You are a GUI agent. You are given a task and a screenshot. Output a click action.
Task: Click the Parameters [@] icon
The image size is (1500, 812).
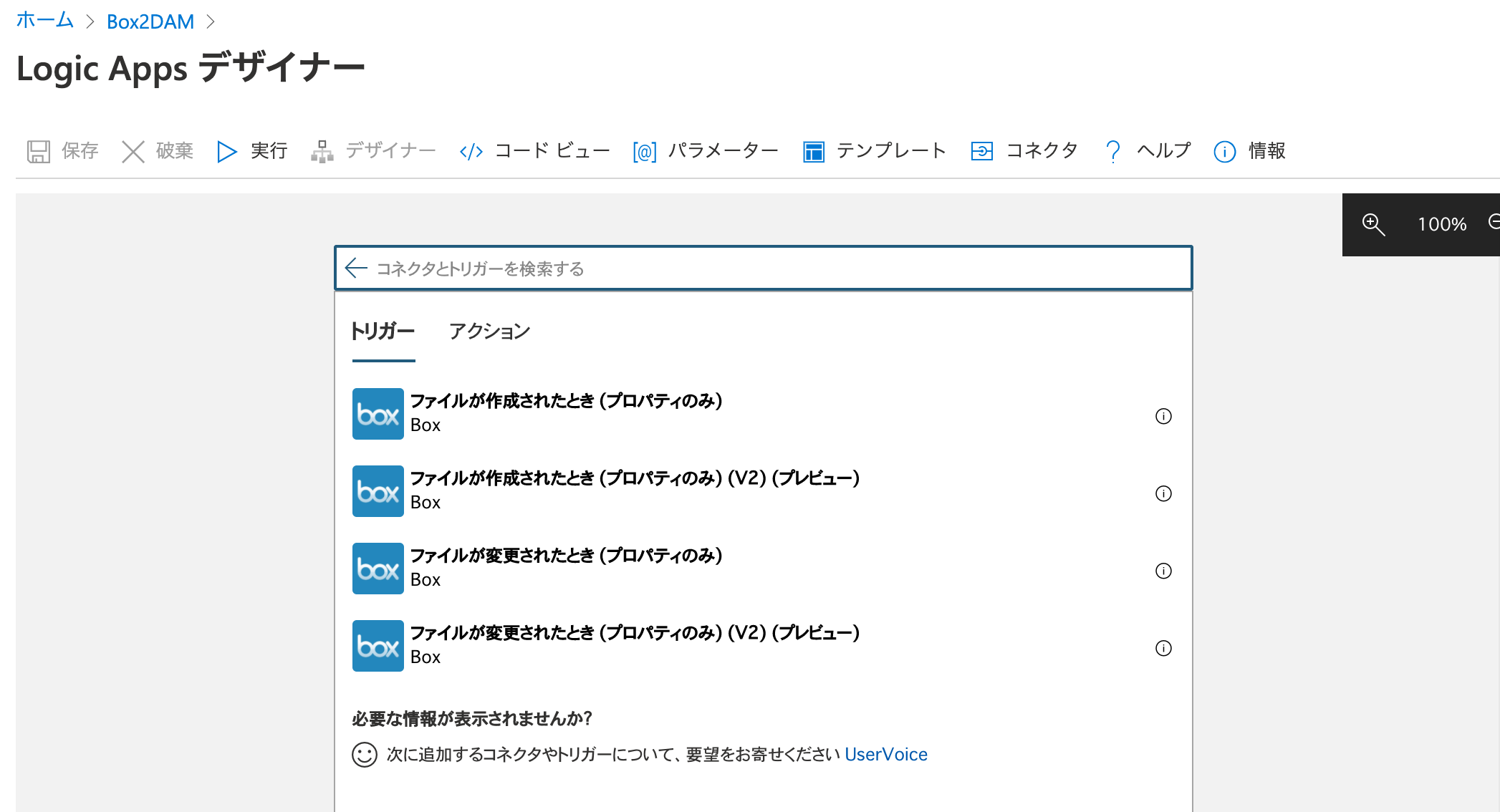click(645, 151)
